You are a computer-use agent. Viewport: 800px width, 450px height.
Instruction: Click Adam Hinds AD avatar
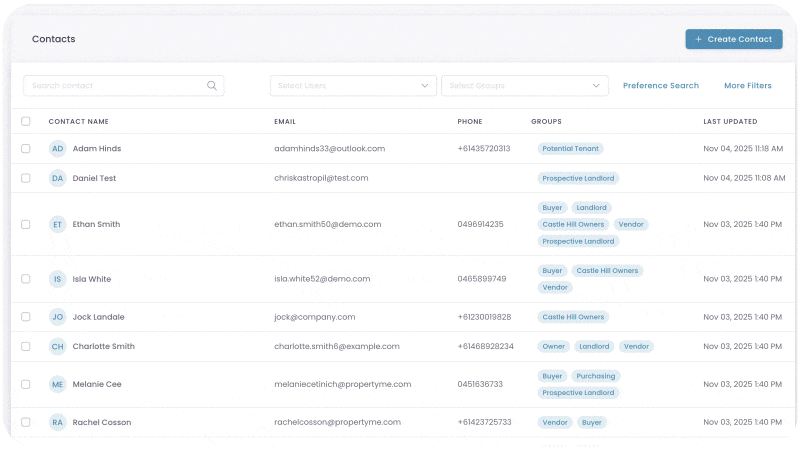[58, 148]
